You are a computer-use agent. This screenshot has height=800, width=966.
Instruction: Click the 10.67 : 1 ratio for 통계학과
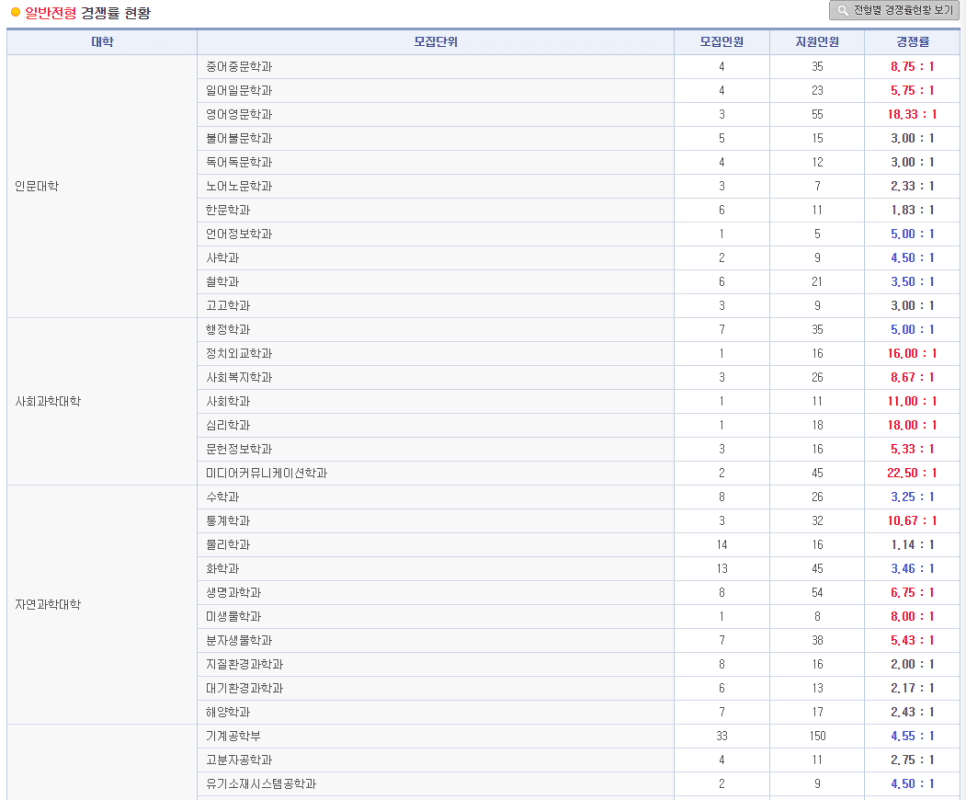(912, 521)
